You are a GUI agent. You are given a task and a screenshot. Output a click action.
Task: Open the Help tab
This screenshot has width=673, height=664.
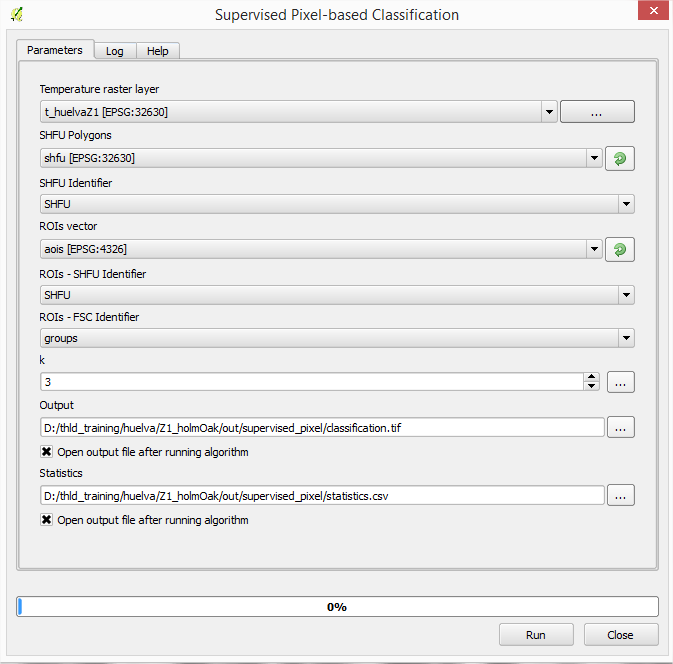[158, 51]
